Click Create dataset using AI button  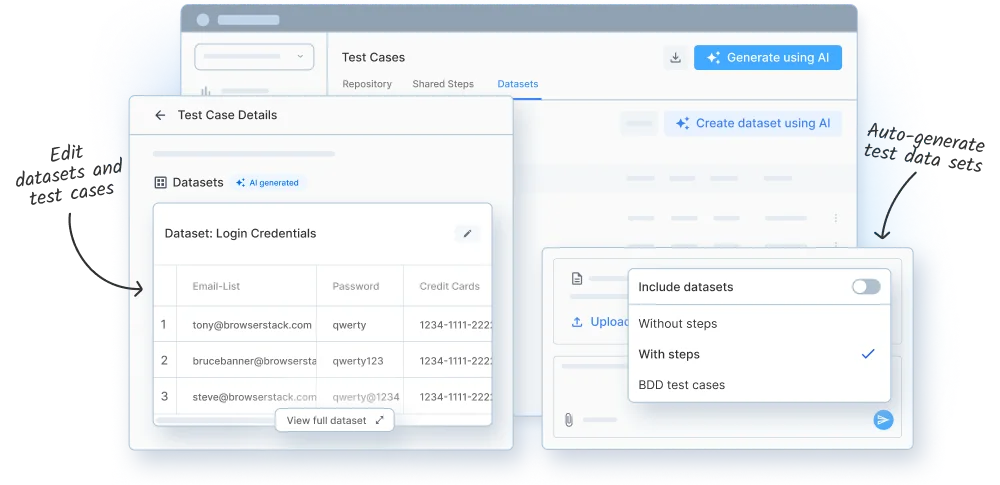[x=753, y=123]
